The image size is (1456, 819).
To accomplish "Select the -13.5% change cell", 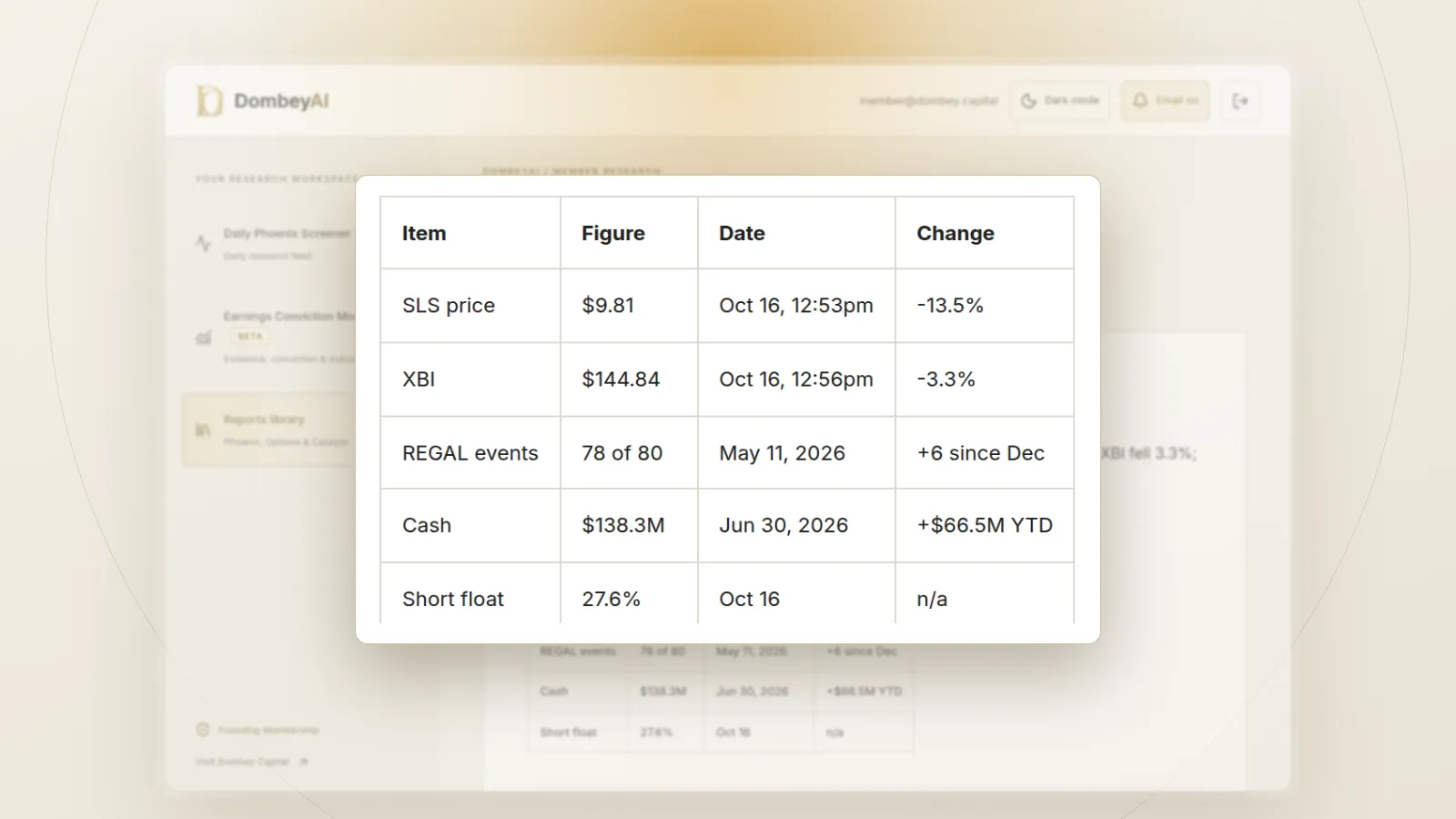I will (x=985, y=306).
